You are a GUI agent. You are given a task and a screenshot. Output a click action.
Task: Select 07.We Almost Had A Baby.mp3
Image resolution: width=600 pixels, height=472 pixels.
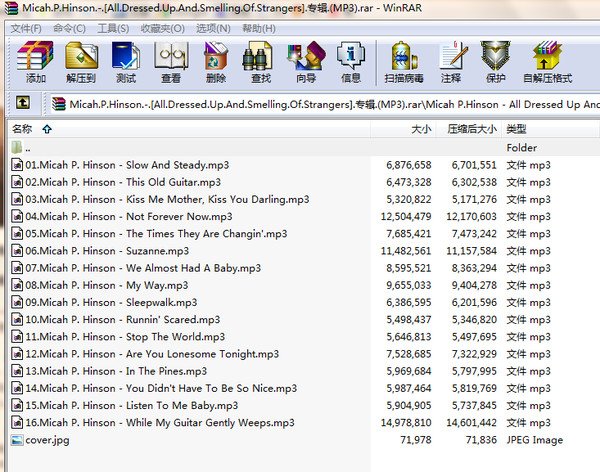coord(143,268)
